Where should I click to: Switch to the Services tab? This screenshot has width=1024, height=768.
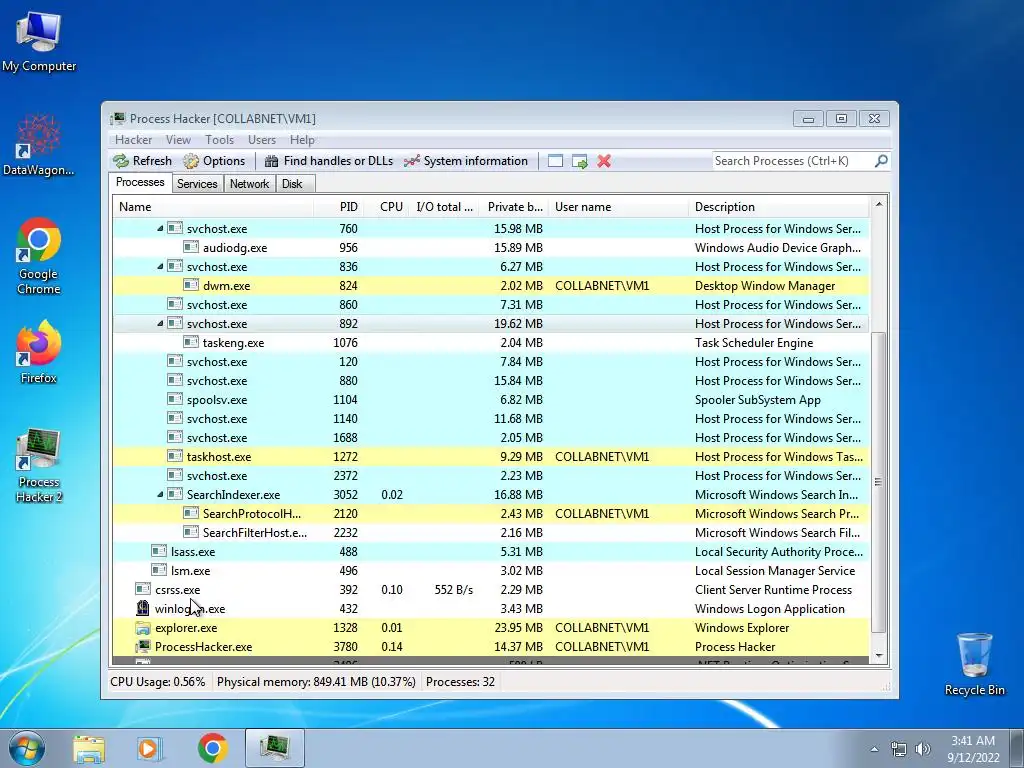pyautogui.click(x=197, y=184)
